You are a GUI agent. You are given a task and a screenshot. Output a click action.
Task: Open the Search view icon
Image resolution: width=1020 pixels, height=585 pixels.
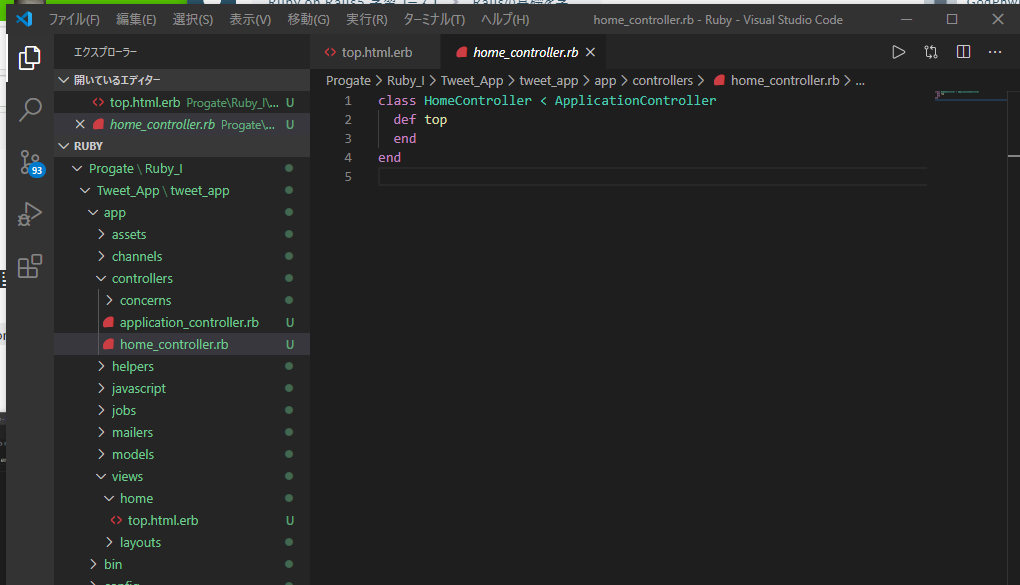coord(30,109)
